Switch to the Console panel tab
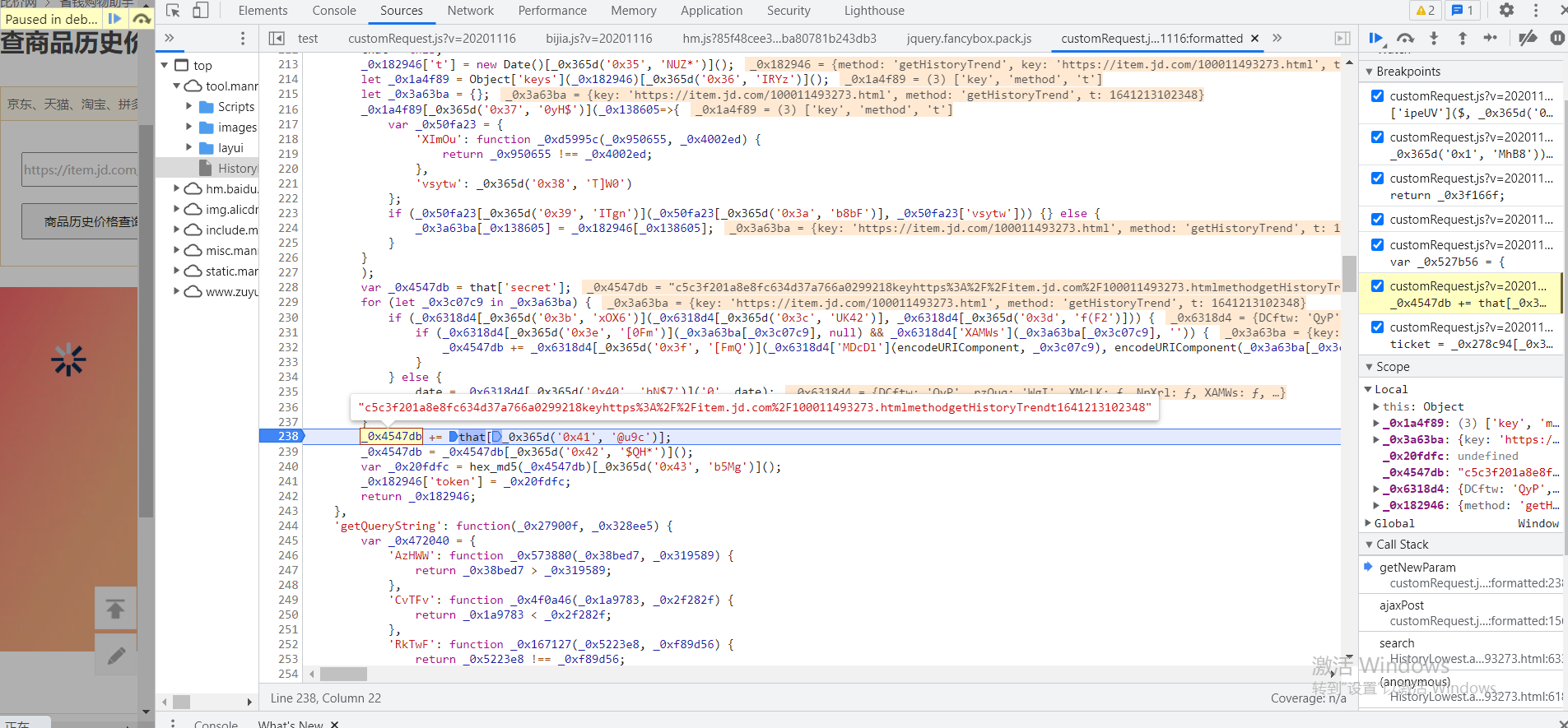The image size is (1568, 728). (x=334, y=11)
